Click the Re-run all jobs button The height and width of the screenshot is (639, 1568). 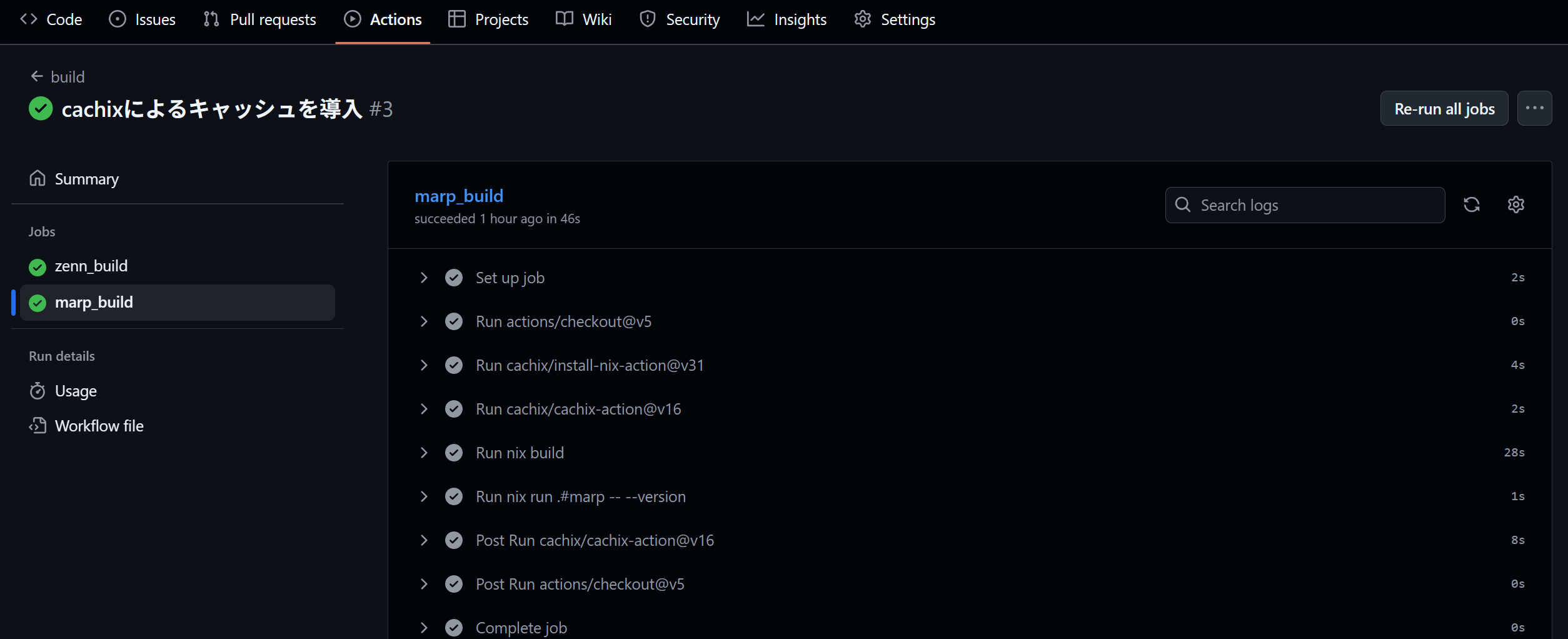click(x=1444, y=108)
